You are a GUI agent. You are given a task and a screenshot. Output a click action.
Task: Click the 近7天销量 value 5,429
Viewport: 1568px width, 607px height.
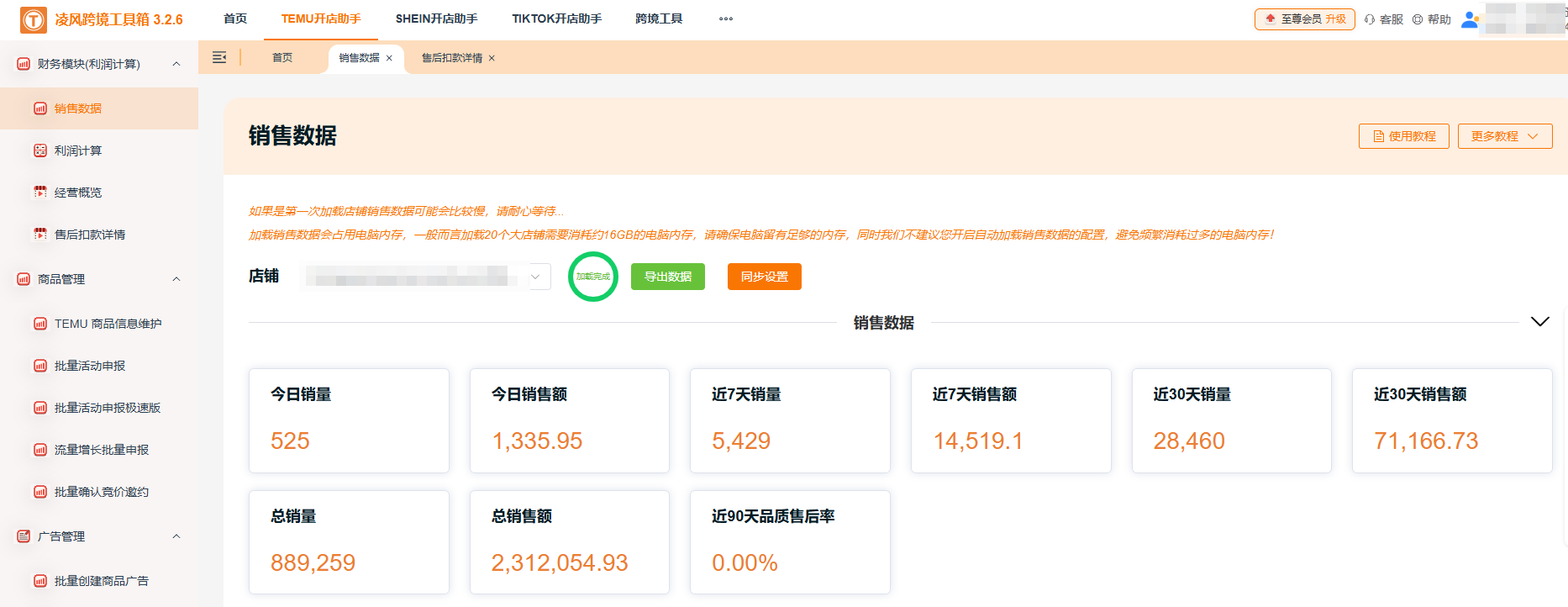pos(741,441)
